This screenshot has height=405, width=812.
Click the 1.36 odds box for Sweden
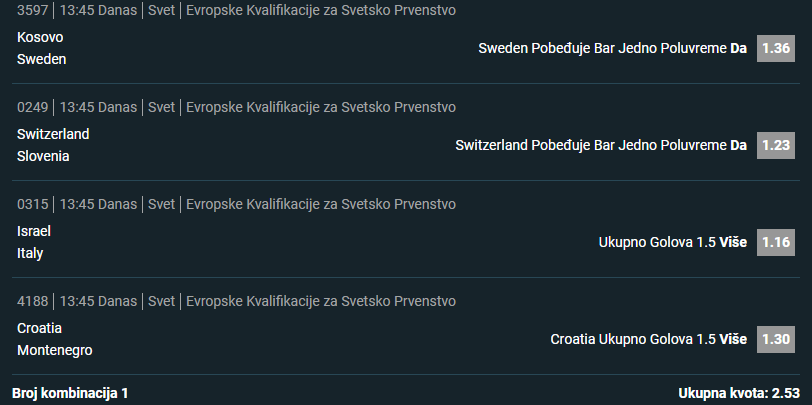point(775,48)
